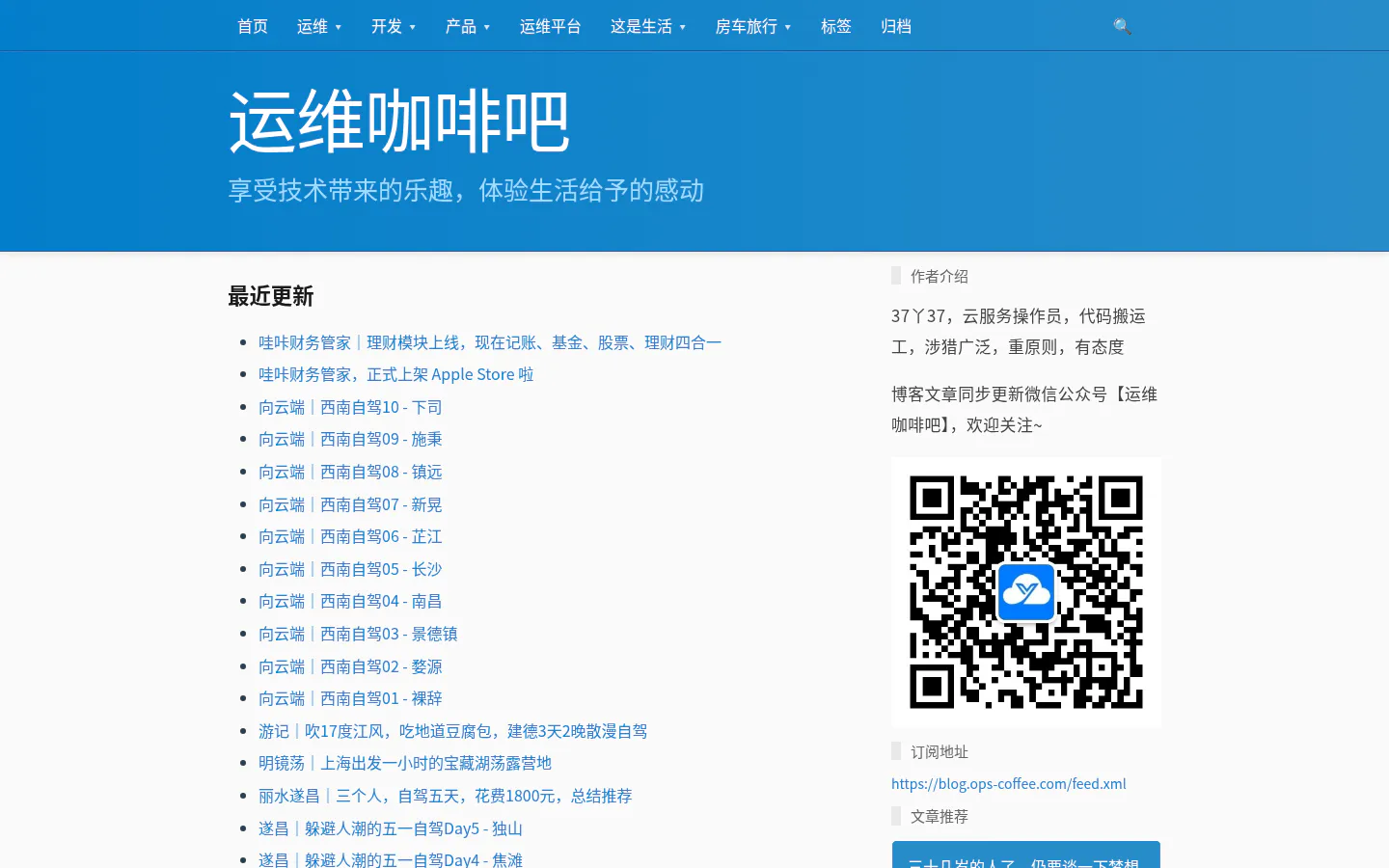Viewport: 1389px width, 868px height.
Task: Open the 首页 menu item
Action: pyautogui.click(x=253, y=26)
